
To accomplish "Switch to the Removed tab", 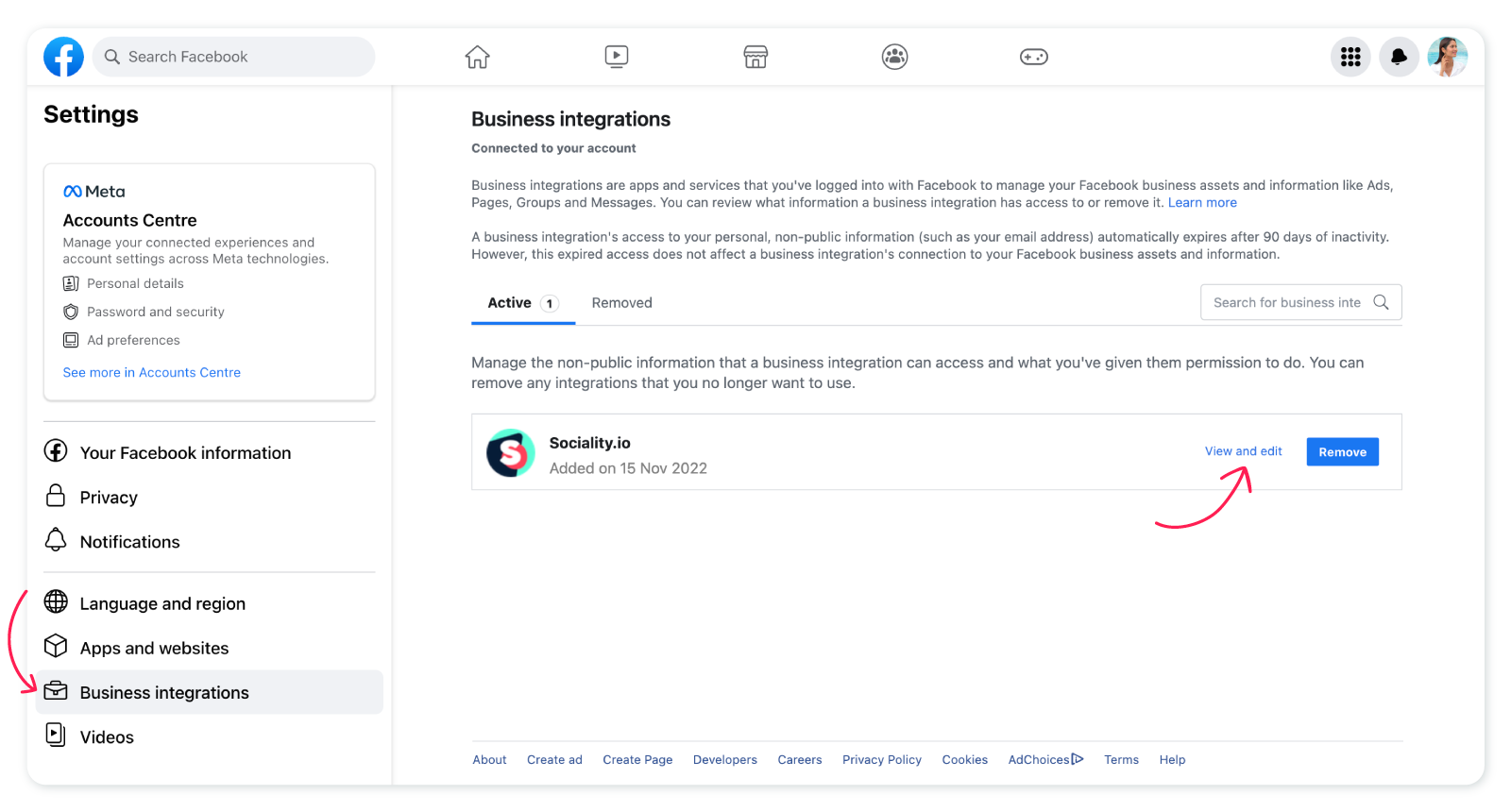I will [621, 303].
